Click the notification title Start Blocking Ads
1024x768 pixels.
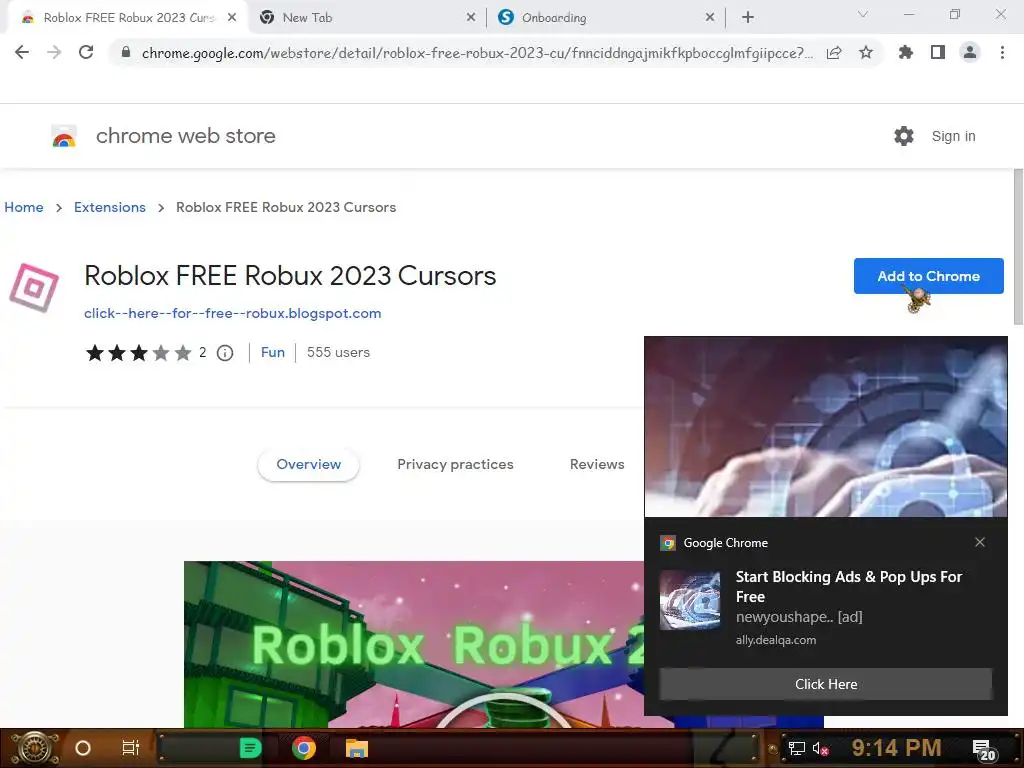(x=849, y=586)
